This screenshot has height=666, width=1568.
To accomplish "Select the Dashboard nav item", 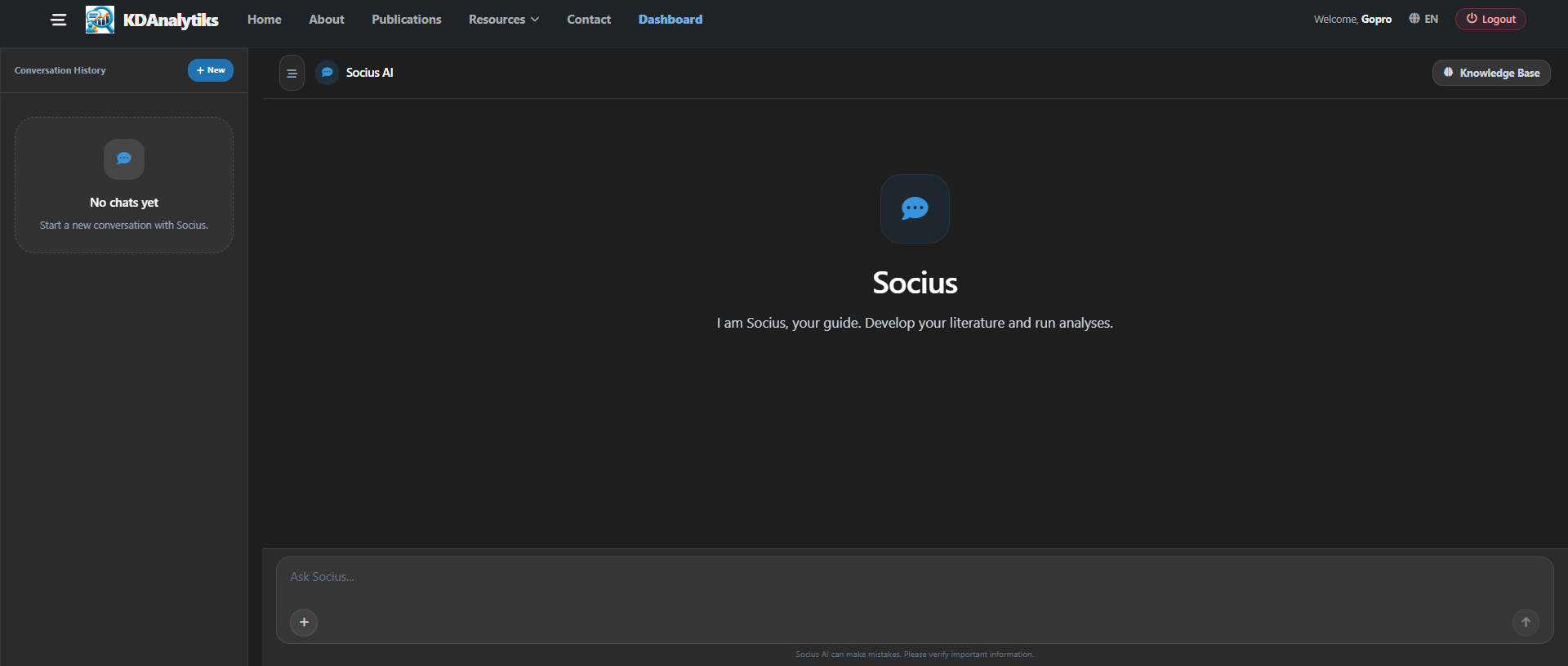I will click(x=670, y=20).
